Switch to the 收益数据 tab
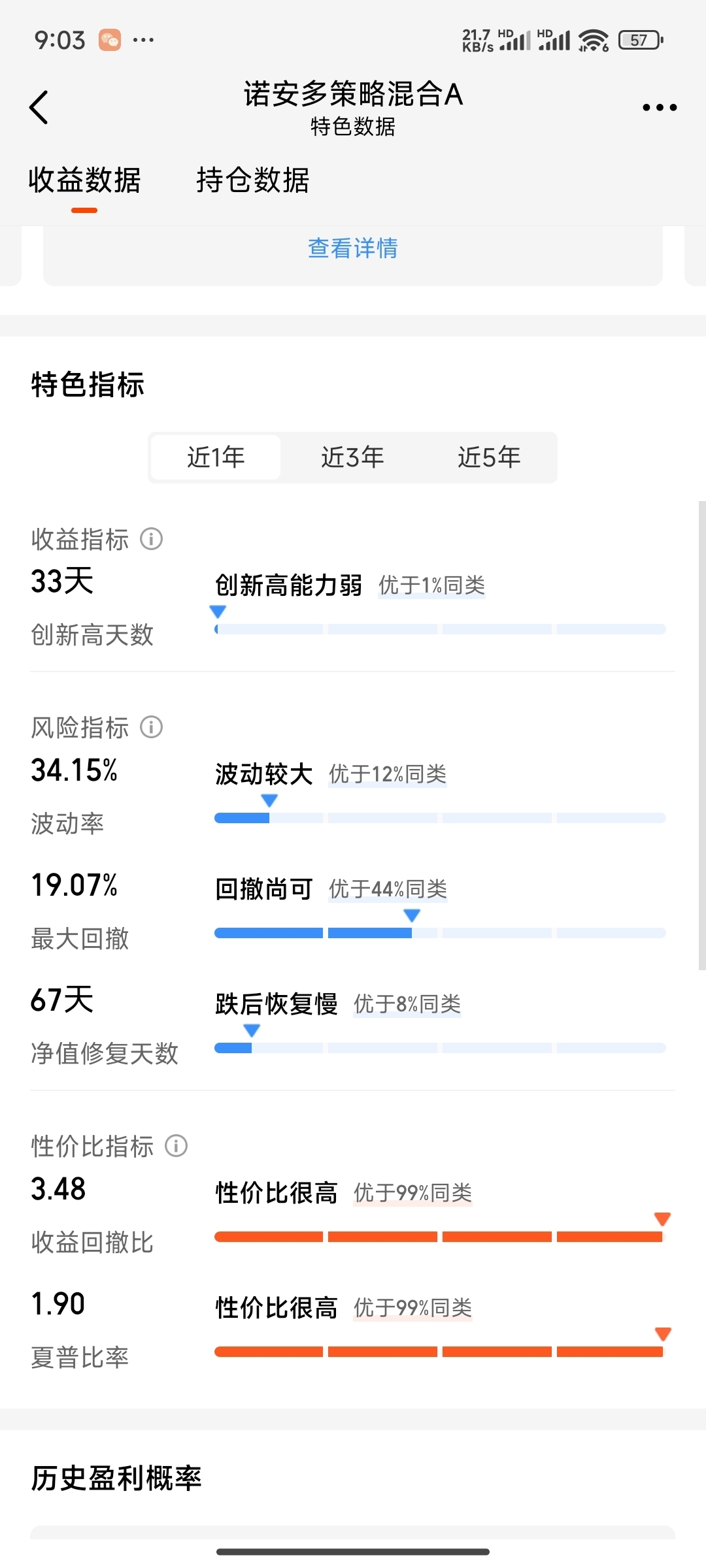Screen dimensions: 706x1568 84,180
